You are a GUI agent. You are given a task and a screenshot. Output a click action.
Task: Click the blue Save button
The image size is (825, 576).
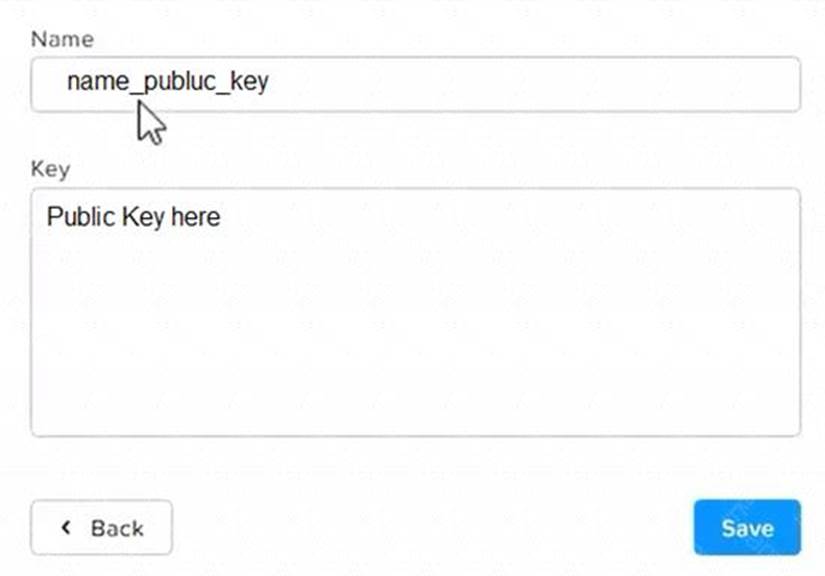pyautogui.click(x=746, y=527)
